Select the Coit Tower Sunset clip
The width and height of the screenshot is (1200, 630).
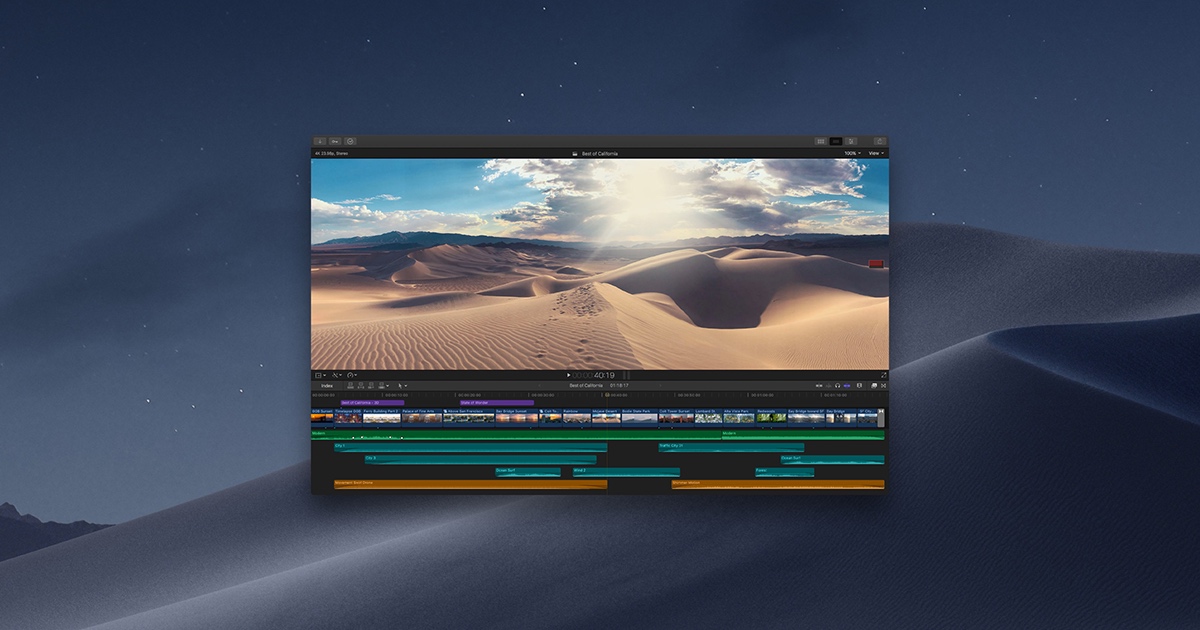[676, 416]
